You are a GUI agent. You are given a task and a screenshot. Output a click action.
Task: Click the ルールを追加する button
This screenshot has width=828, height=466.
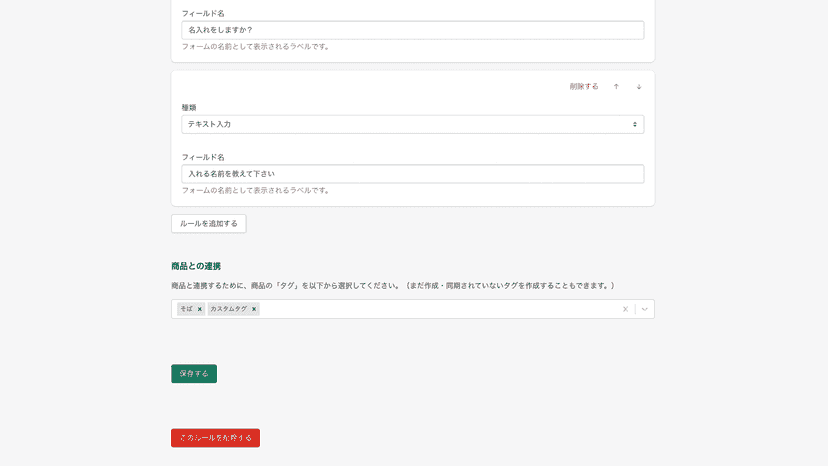[209, 223]
